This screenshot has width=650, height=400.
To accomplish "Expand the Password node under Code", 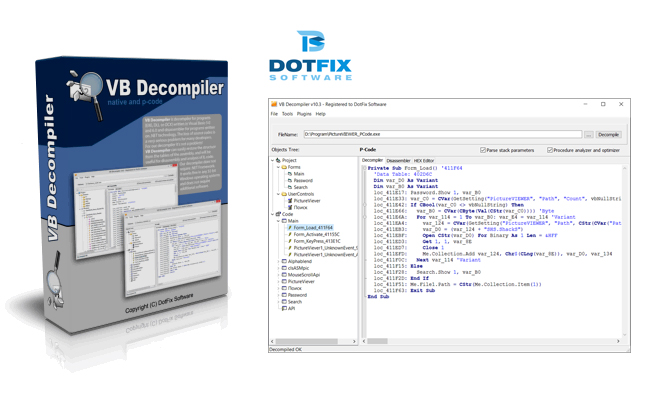I will [x=278, y=295].
